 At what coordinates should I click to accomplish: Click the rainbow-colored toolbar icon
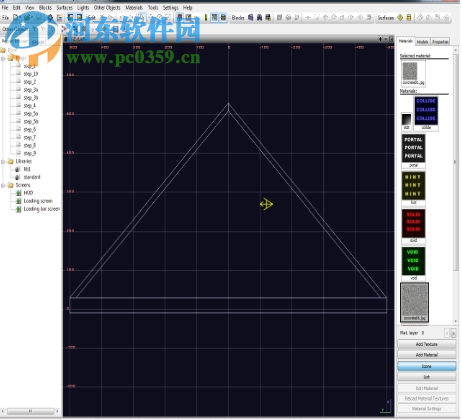pos(59,17)
